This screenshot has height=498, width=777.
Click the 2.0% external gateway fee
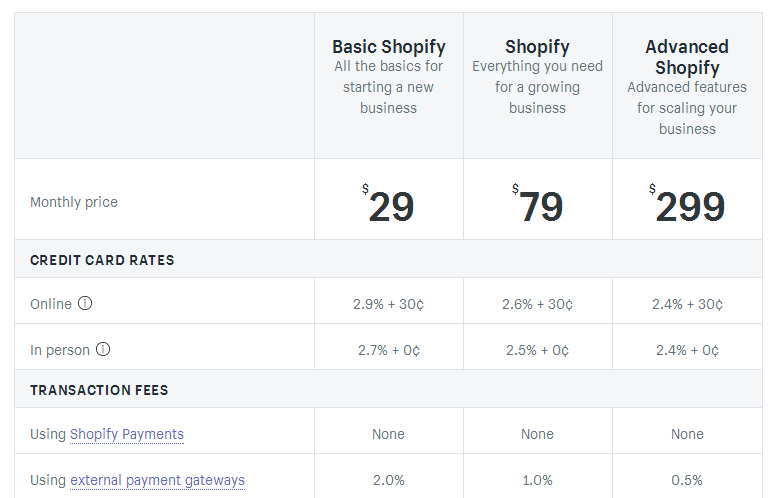[x=388, y=480]
